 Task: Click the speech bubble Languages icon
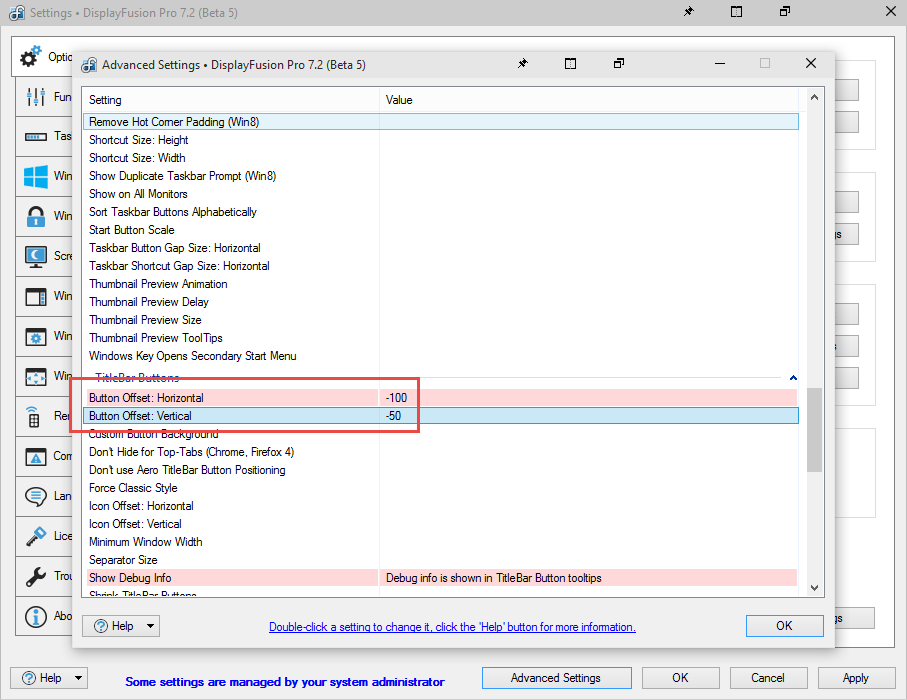[36, 496]
